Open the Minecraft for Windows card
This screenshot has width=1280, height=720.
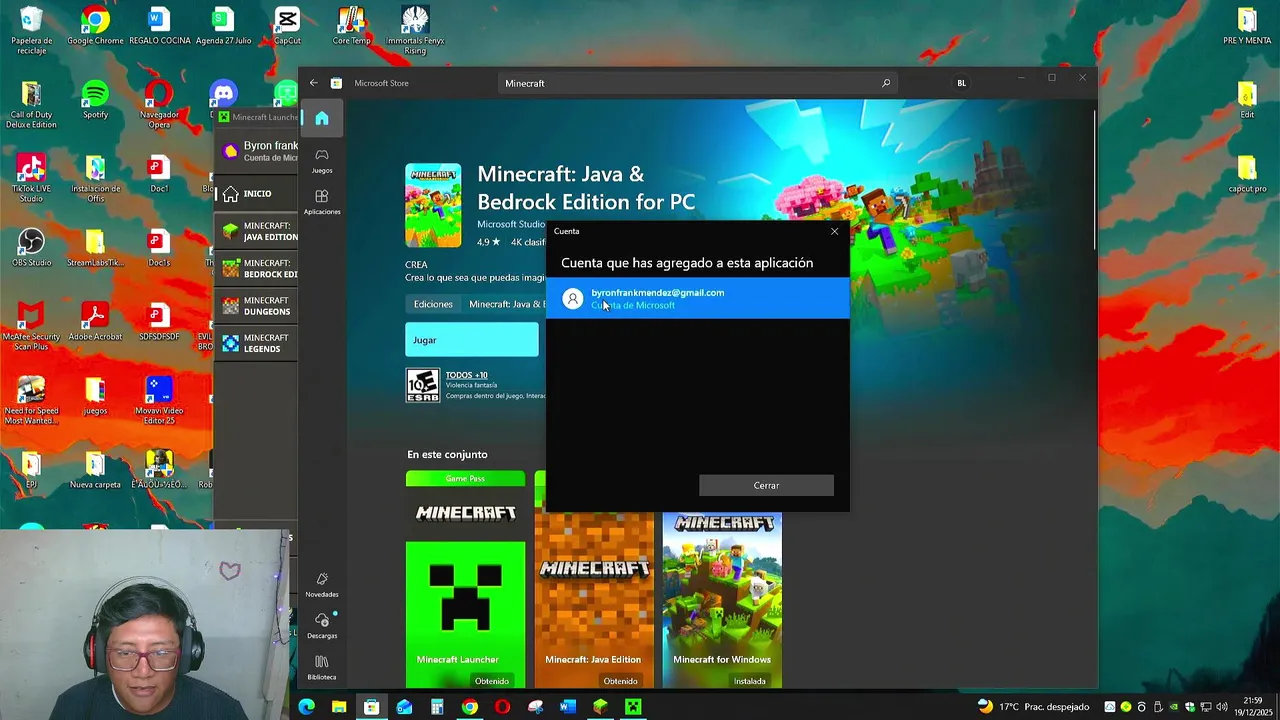click(722, 600)
